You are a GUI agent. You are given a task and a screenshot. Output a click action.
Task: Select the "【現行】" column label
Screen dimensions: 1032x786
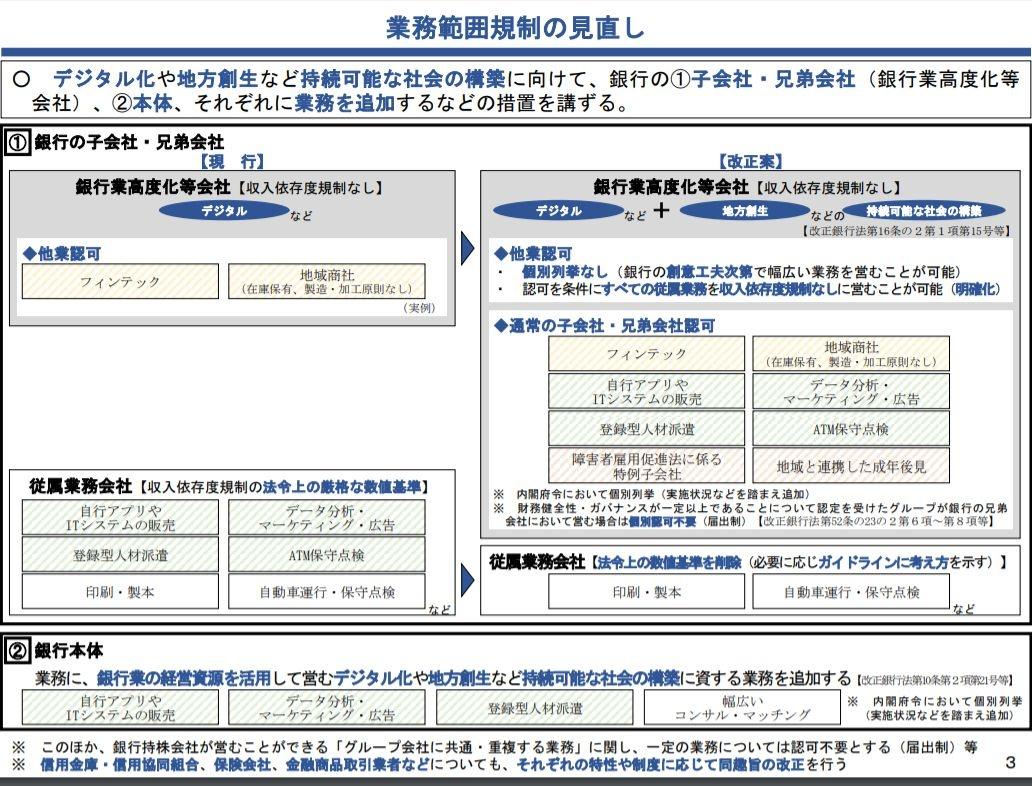[x=232, y=161]
